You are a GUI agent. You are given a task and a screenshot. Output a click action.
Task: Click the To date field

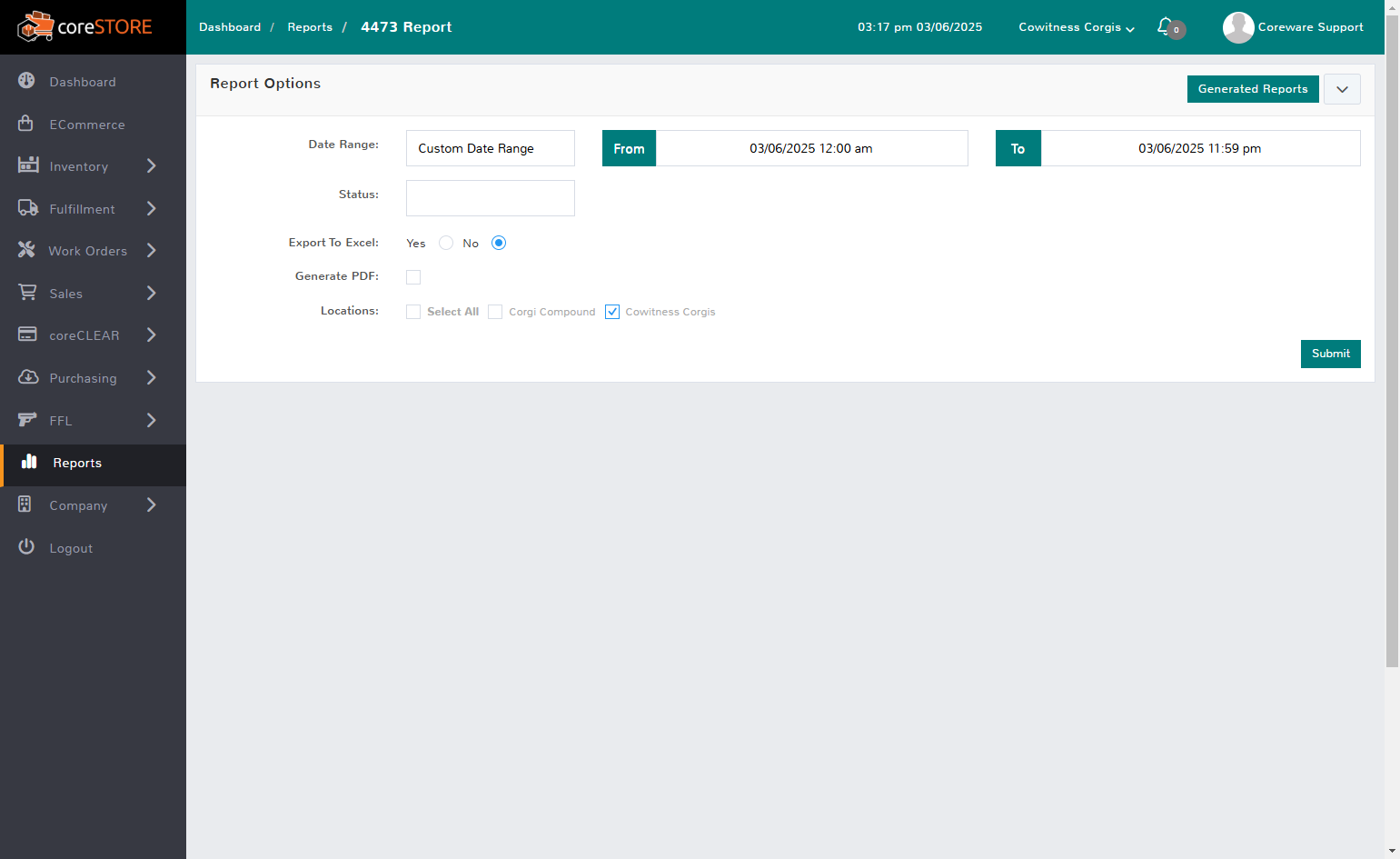pyautogui.click(x=1200, y=148)
